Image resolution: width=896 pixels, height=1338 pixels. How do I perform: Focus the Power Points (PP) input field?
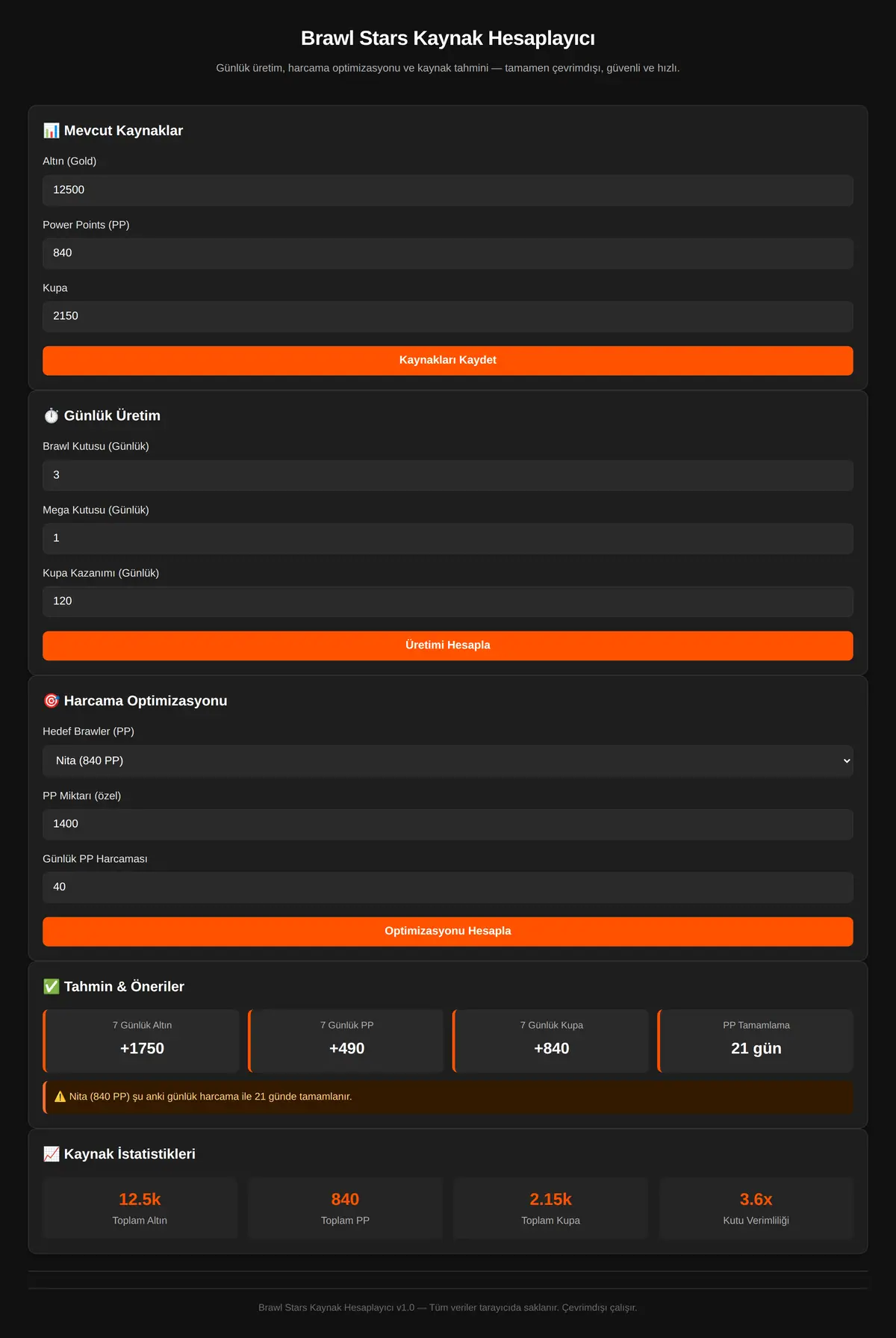click(x=448, y=253)
